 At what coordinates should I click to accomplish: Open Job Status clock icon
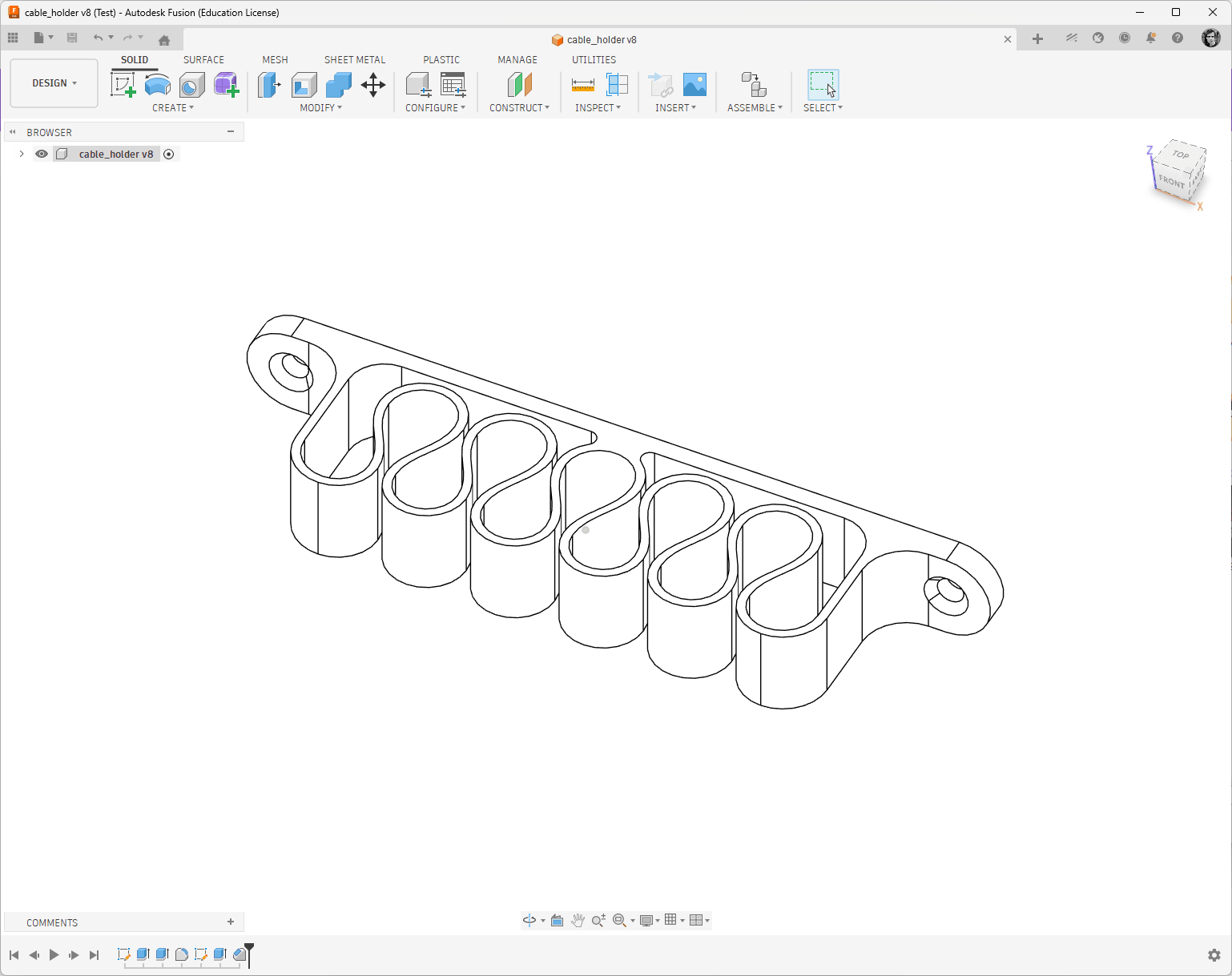1125,38
